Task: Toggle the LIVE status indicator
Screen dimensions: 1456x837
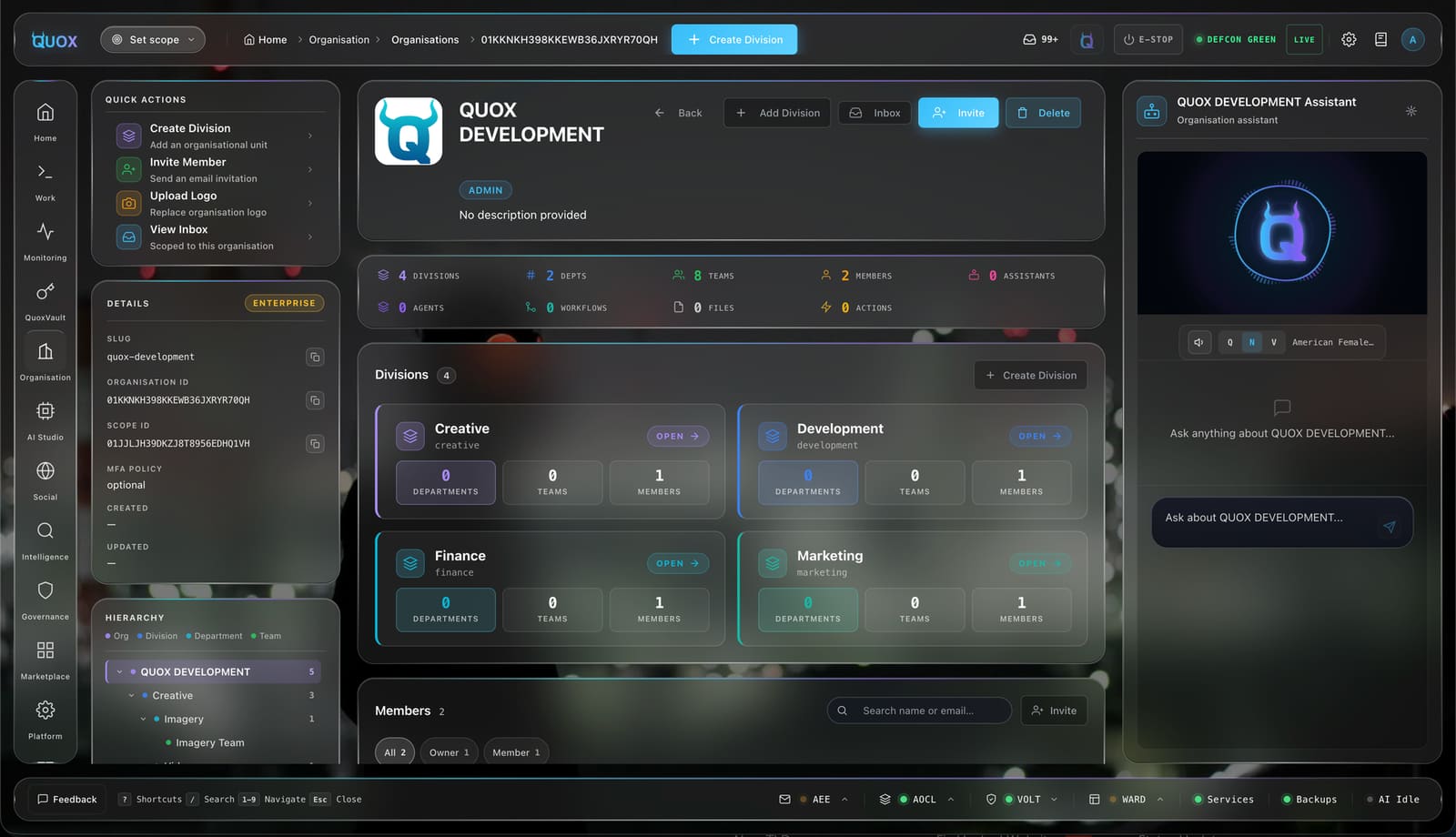Action: pos(1304,39)
